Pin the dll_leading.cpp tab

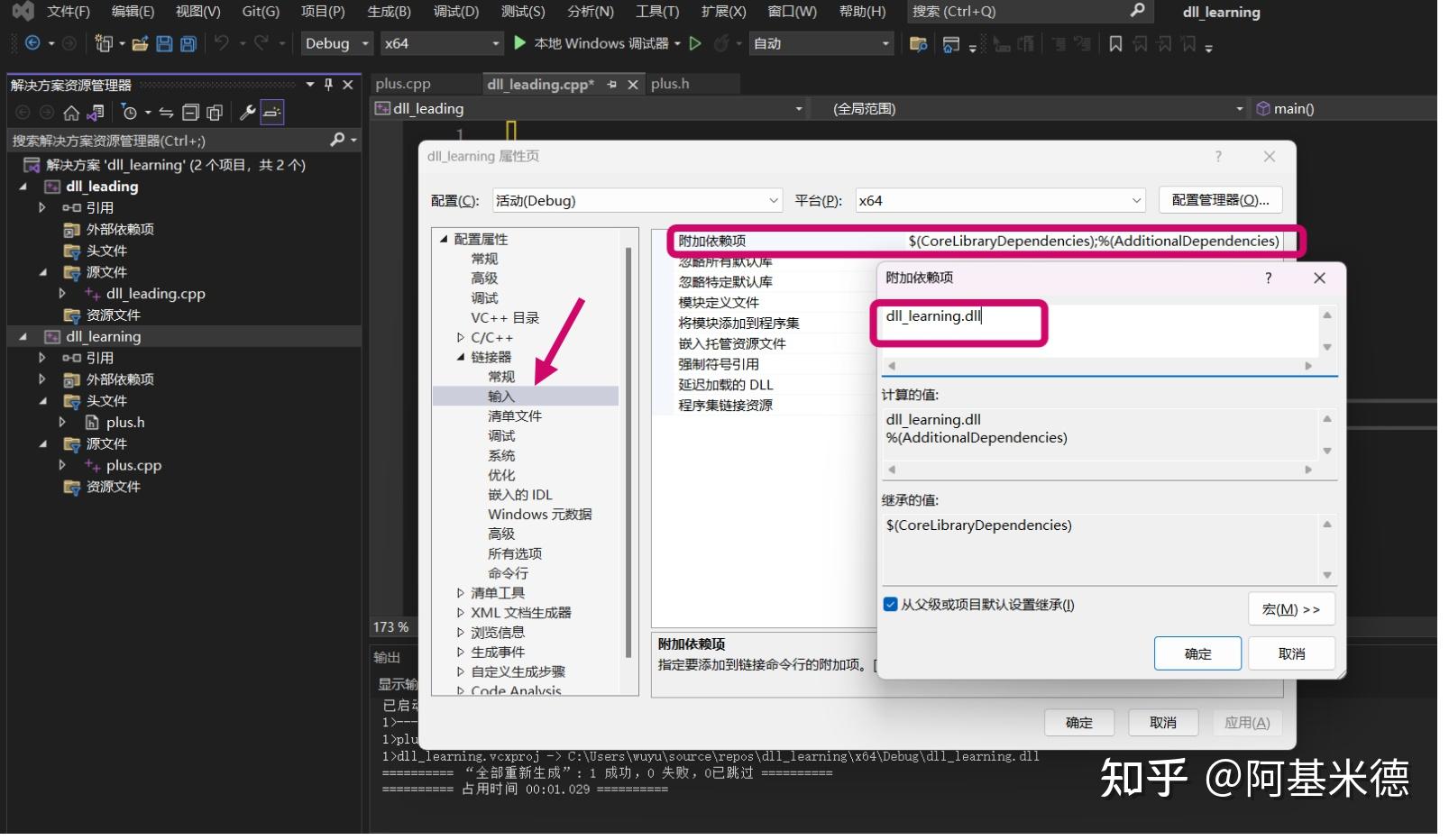[612, 84]
